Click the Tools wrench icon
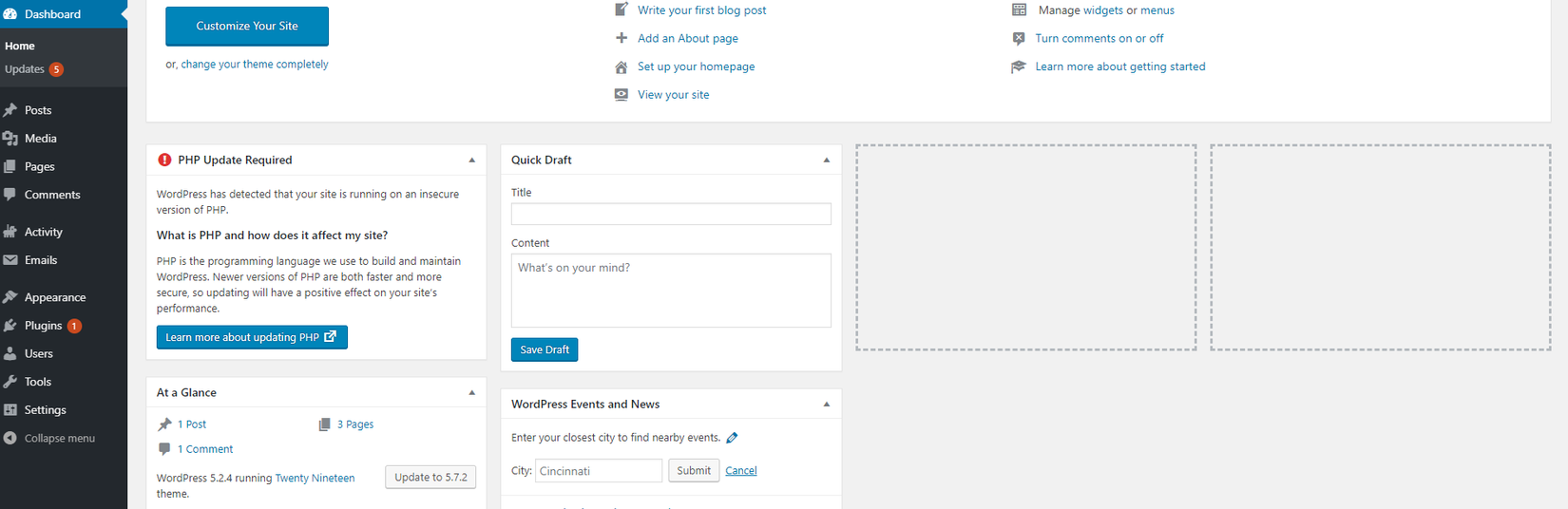Viewport: 1568px width, 509px height. tap(10, 382)
